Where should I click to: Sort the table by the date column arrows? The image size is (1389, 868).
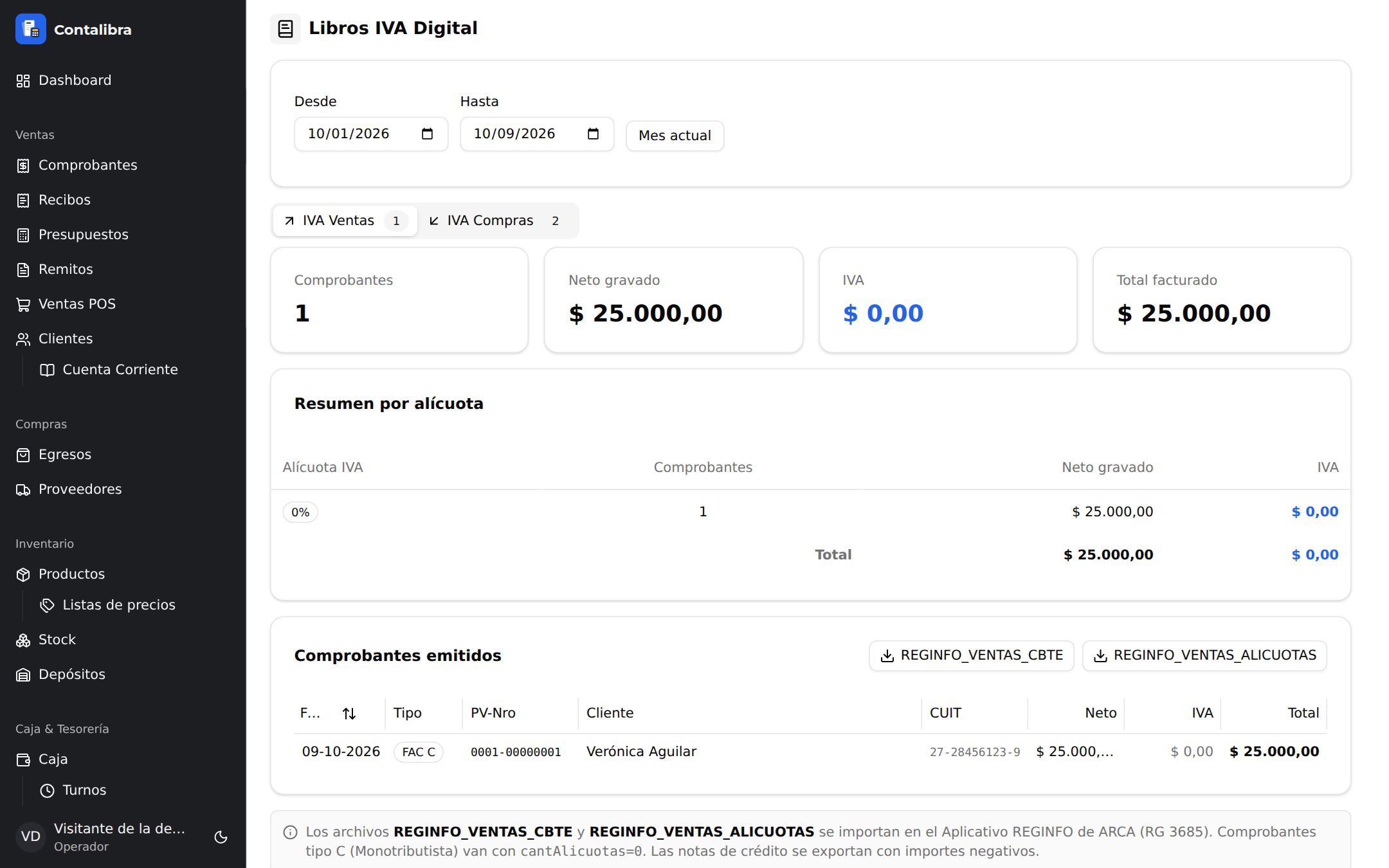coord(349,713)
